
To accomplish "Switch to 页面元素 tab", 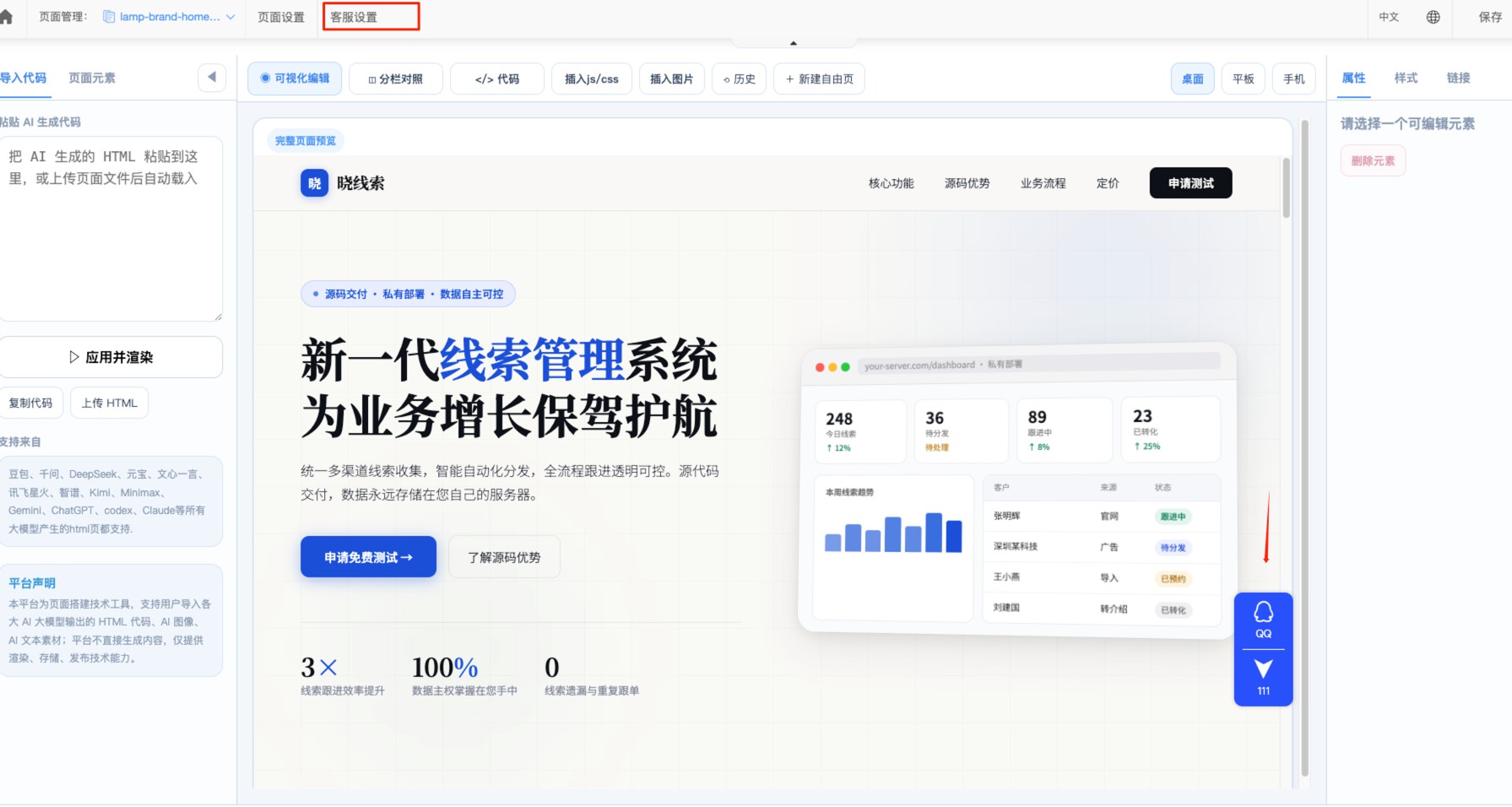I will [92, 78].
